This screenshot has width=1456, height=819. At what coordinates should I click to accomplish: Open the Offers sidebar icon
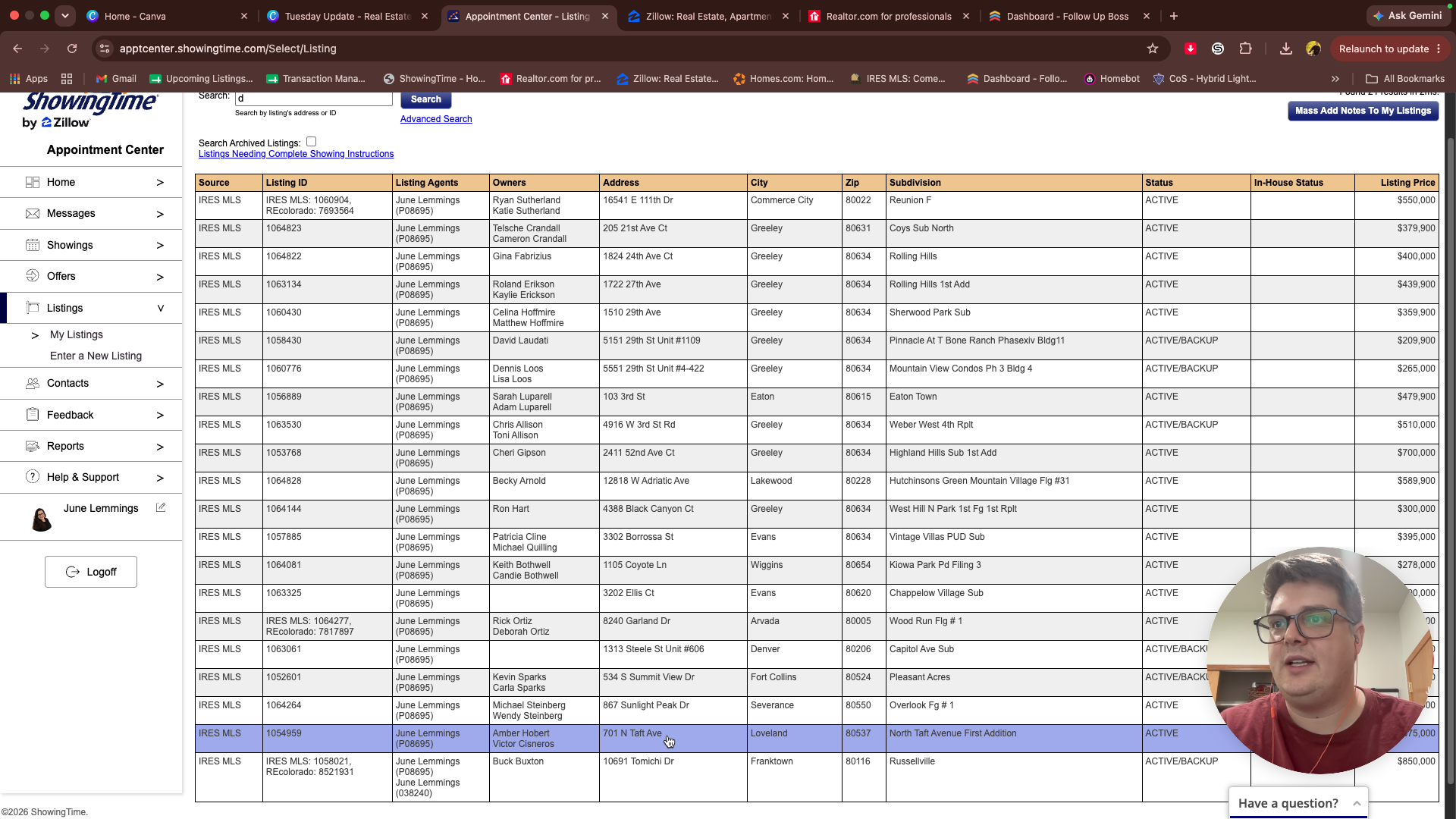33,276
